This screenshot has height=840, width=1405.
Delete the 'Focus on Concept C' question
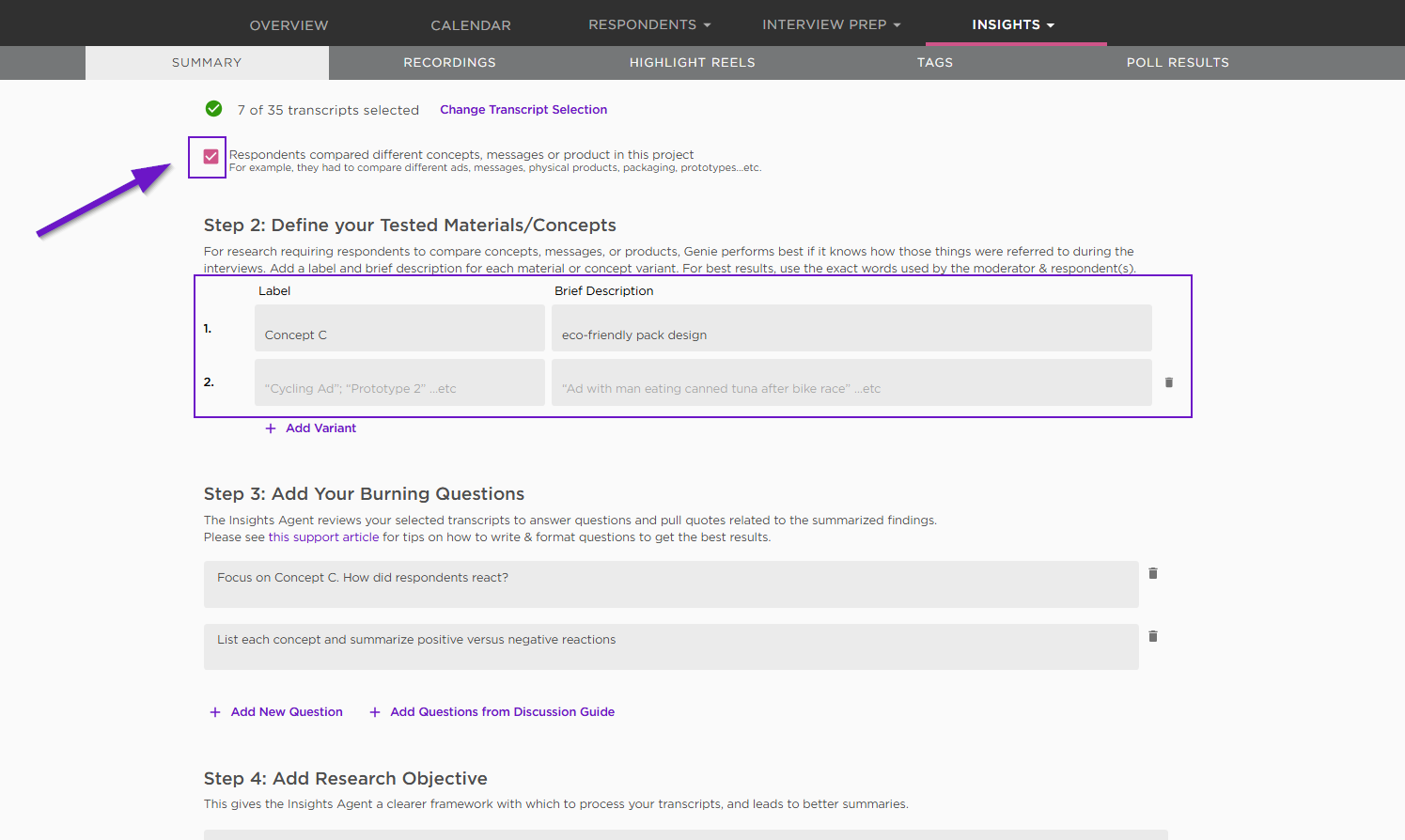click(x=1153, y=573)
